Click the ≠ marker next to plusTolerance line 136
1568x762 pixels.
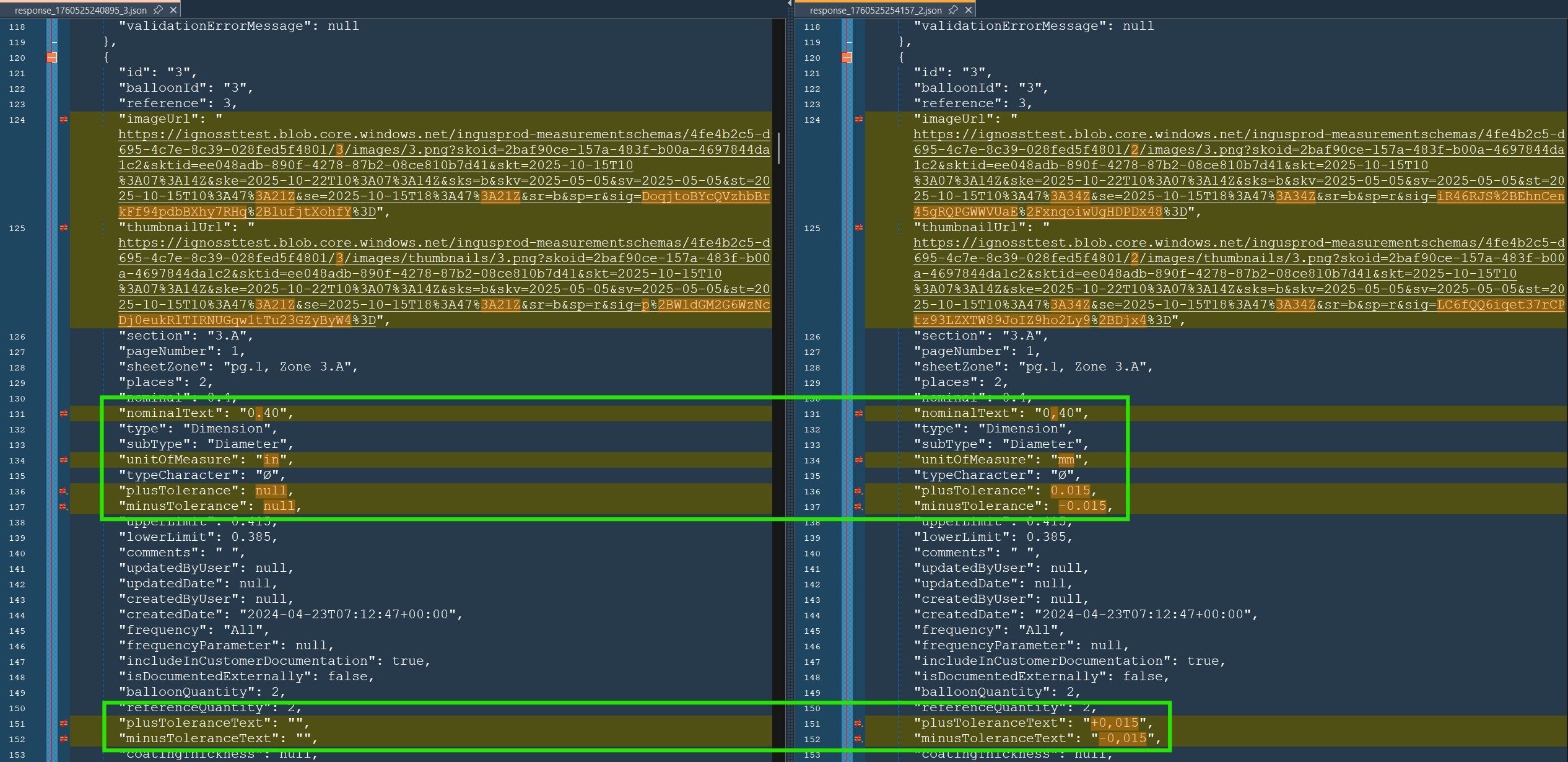(x=62, y=491)
